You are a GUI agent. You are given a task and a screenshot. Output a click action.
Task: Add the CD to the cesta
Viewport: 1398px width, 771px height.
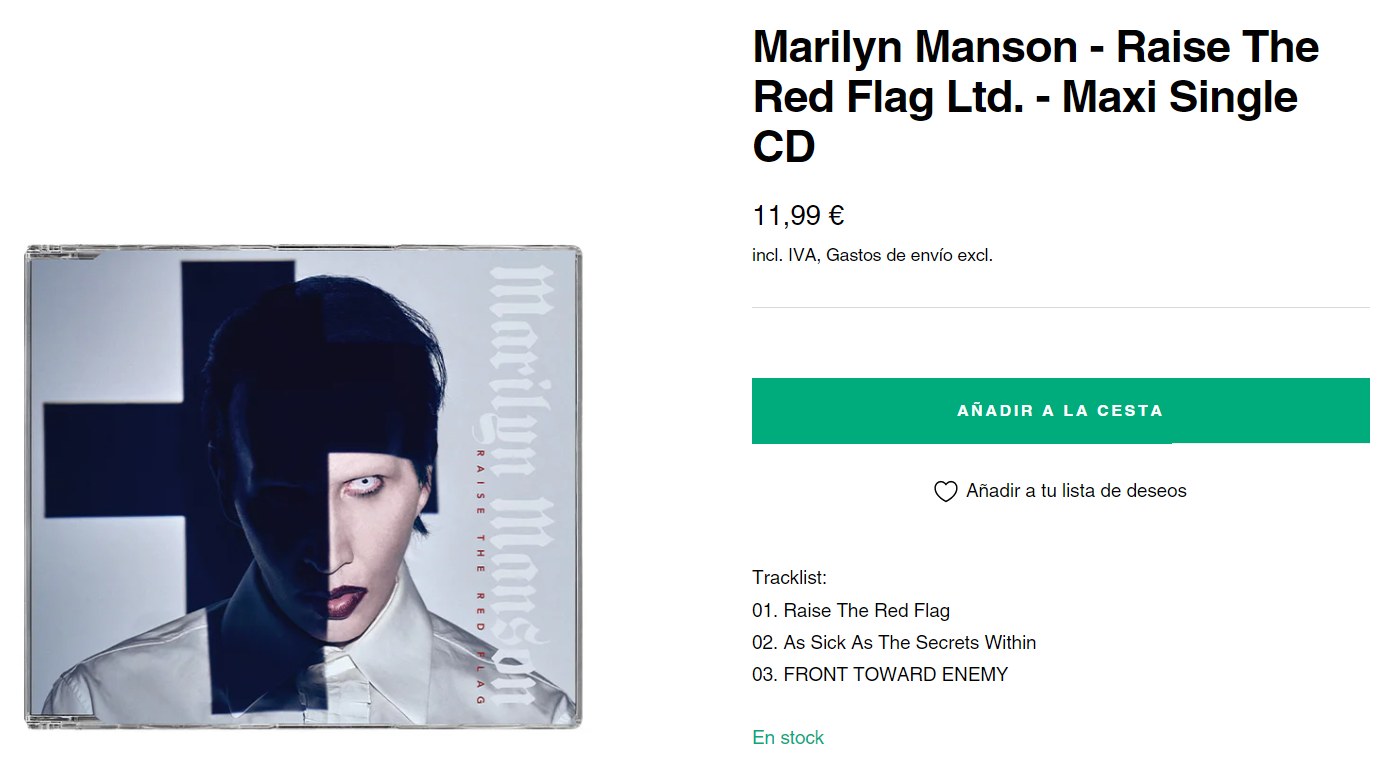(x=1060, y=410)
